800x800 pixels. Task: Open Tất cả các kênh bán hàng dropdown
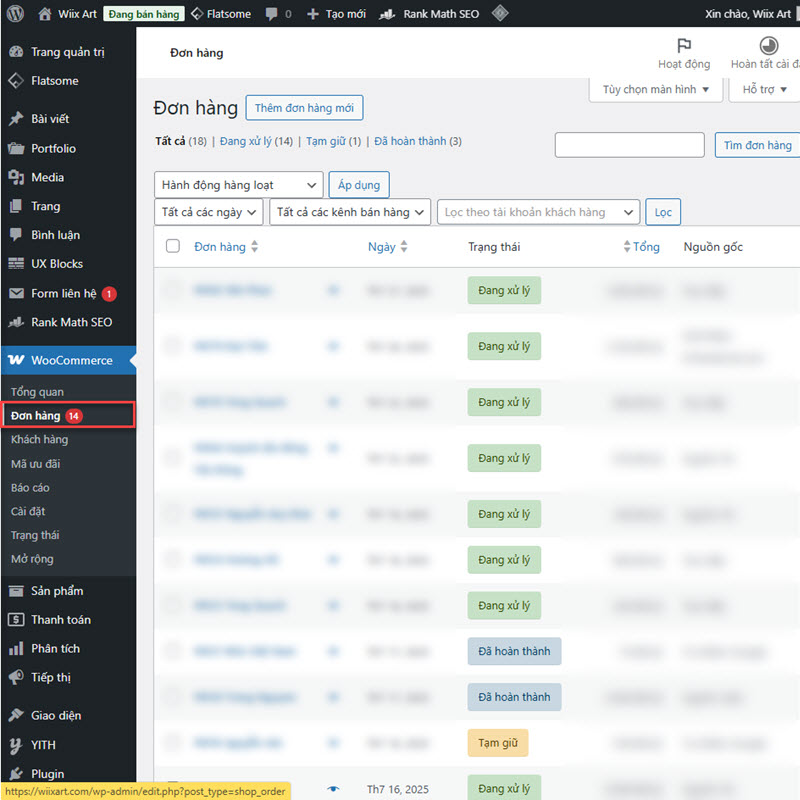tap(350, 212)
